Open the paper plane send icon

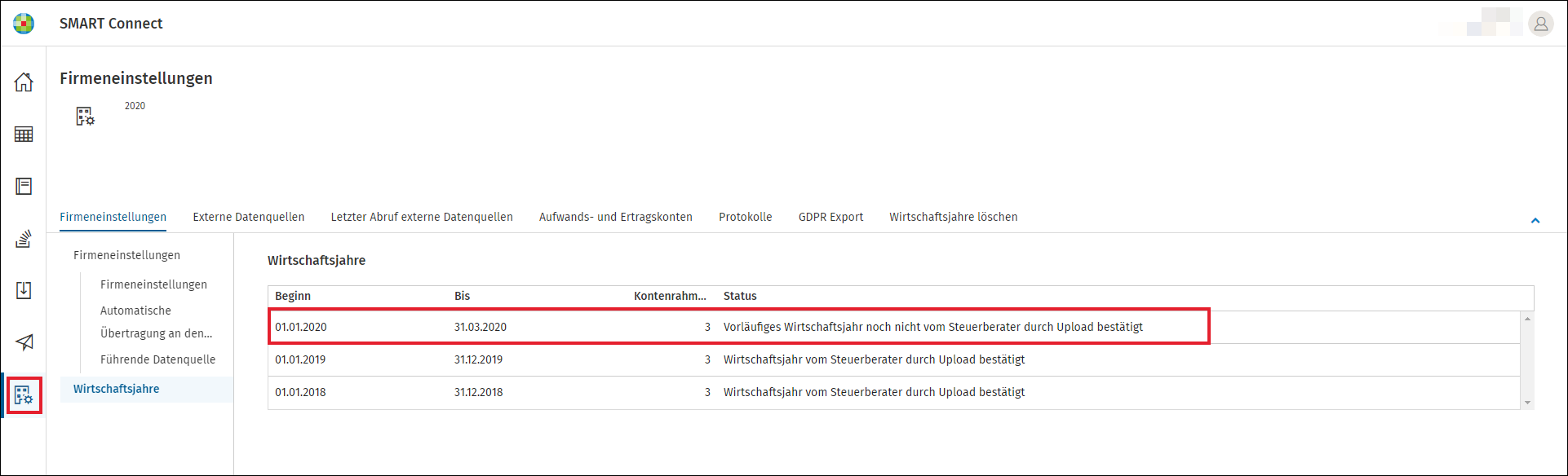click(x=24, y=342)
